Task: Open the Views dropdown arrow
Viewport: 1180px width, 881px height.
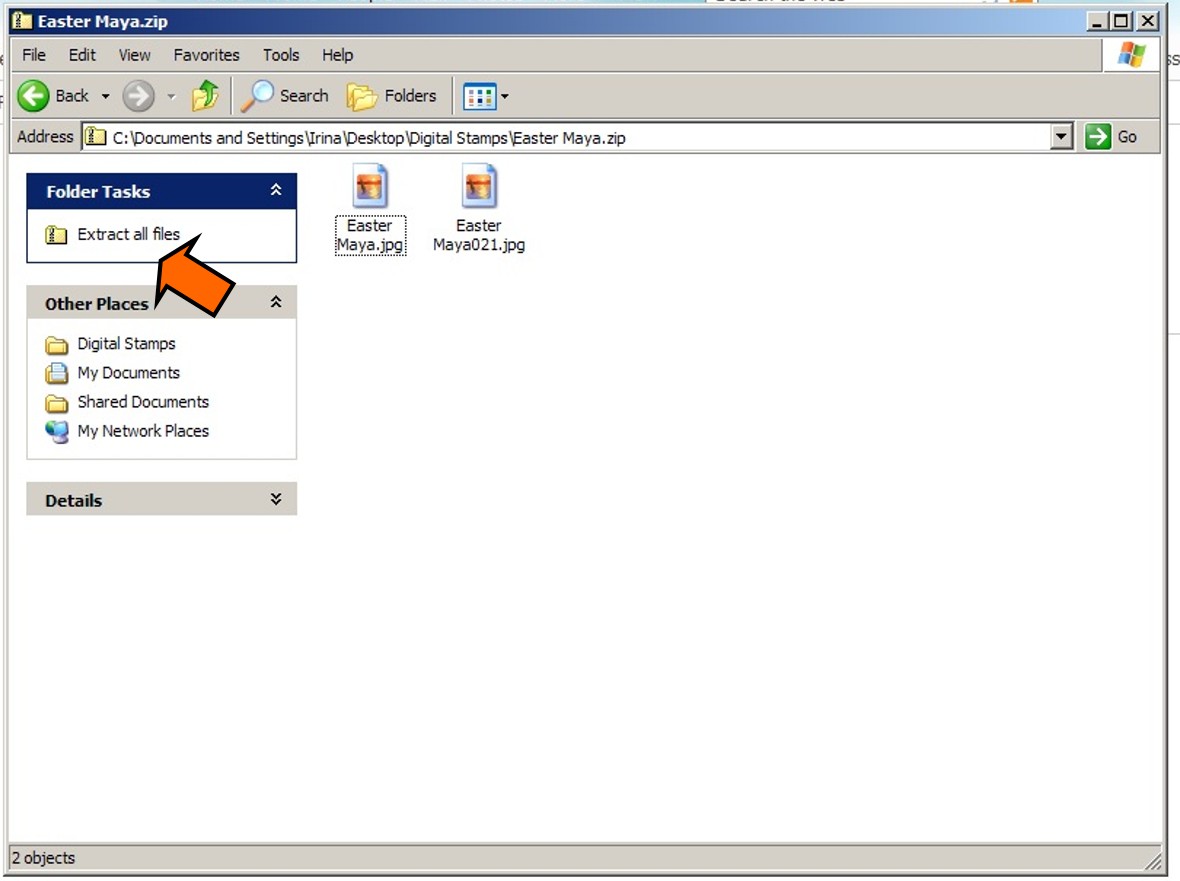Action: (505, 96)
